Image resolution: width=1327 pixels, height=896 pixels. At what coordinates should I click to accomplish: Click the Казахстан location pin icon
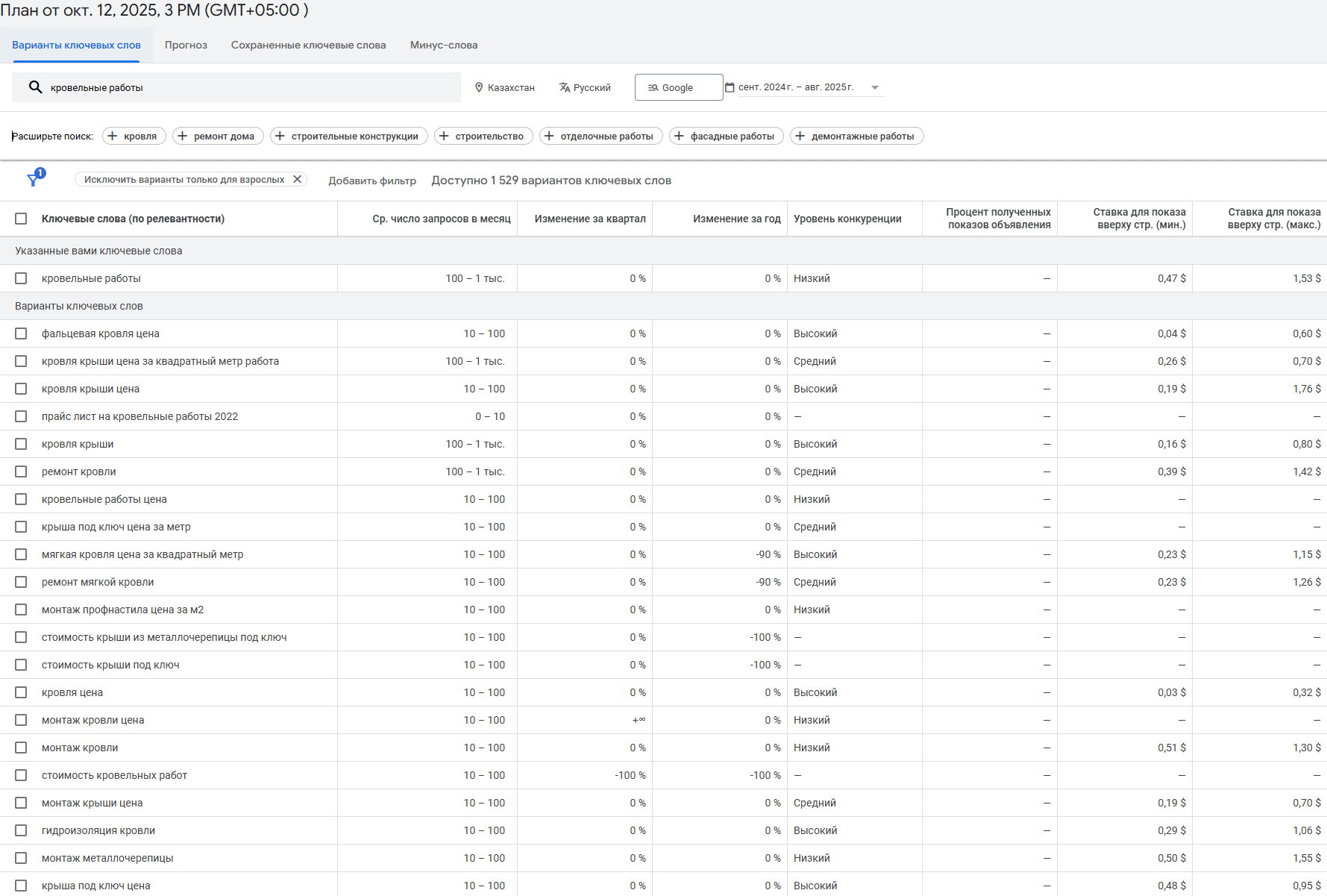click(x=479, y=87)
